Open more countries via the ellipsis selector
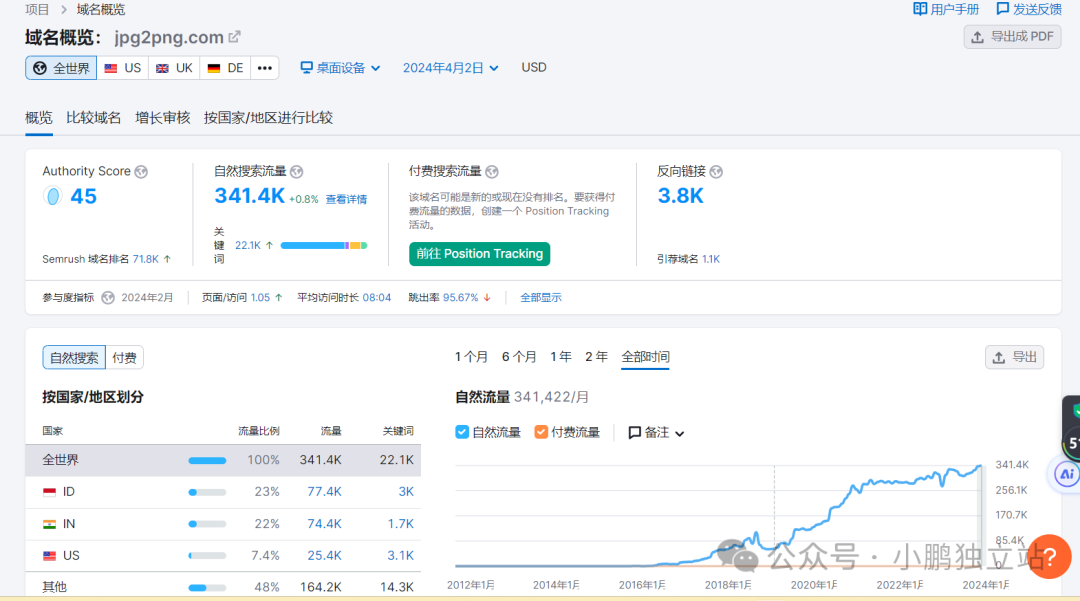Image resolution: width=1080 pixels, height=601 pixels. point(264,68)
